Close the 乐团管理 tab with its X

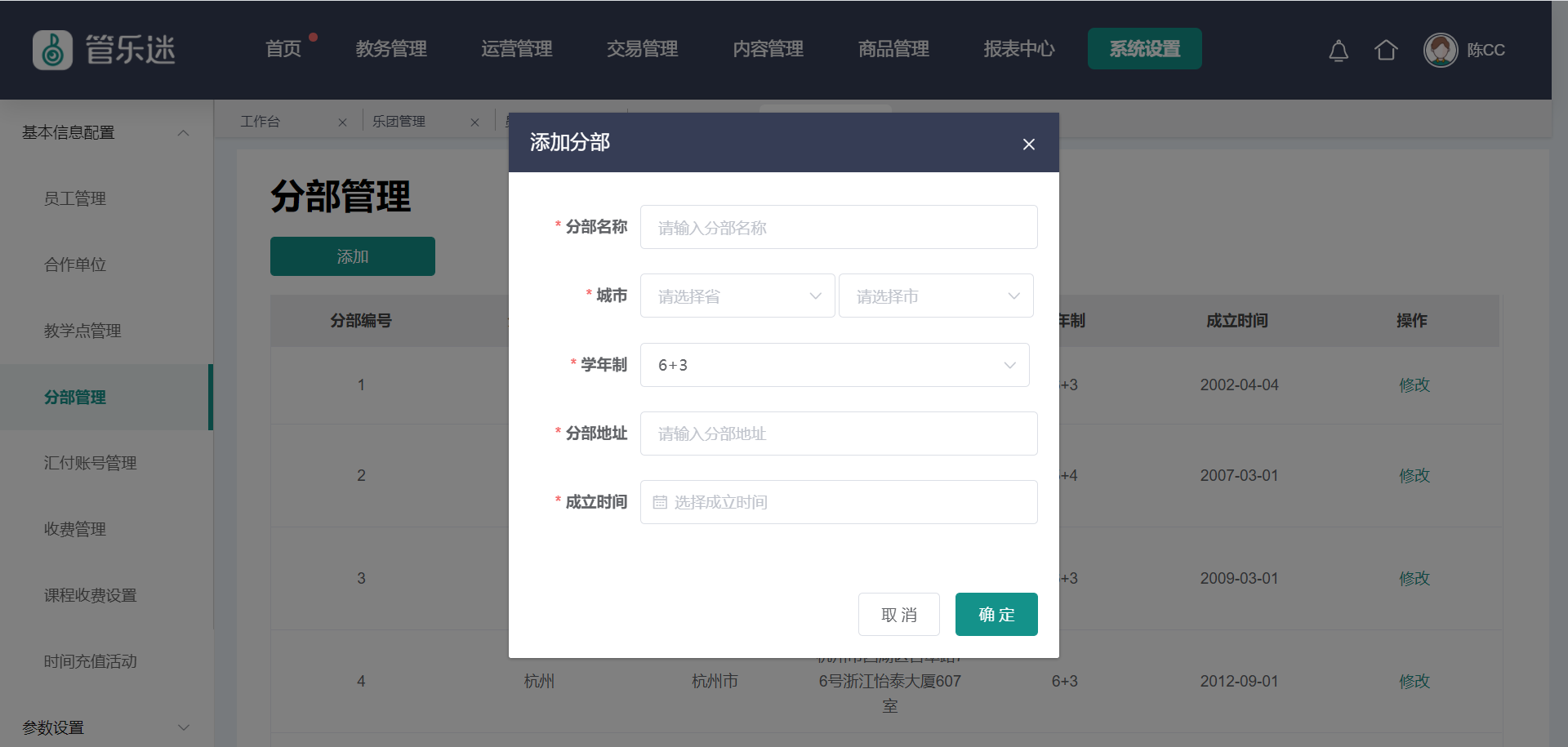click(x=474, y=122)
